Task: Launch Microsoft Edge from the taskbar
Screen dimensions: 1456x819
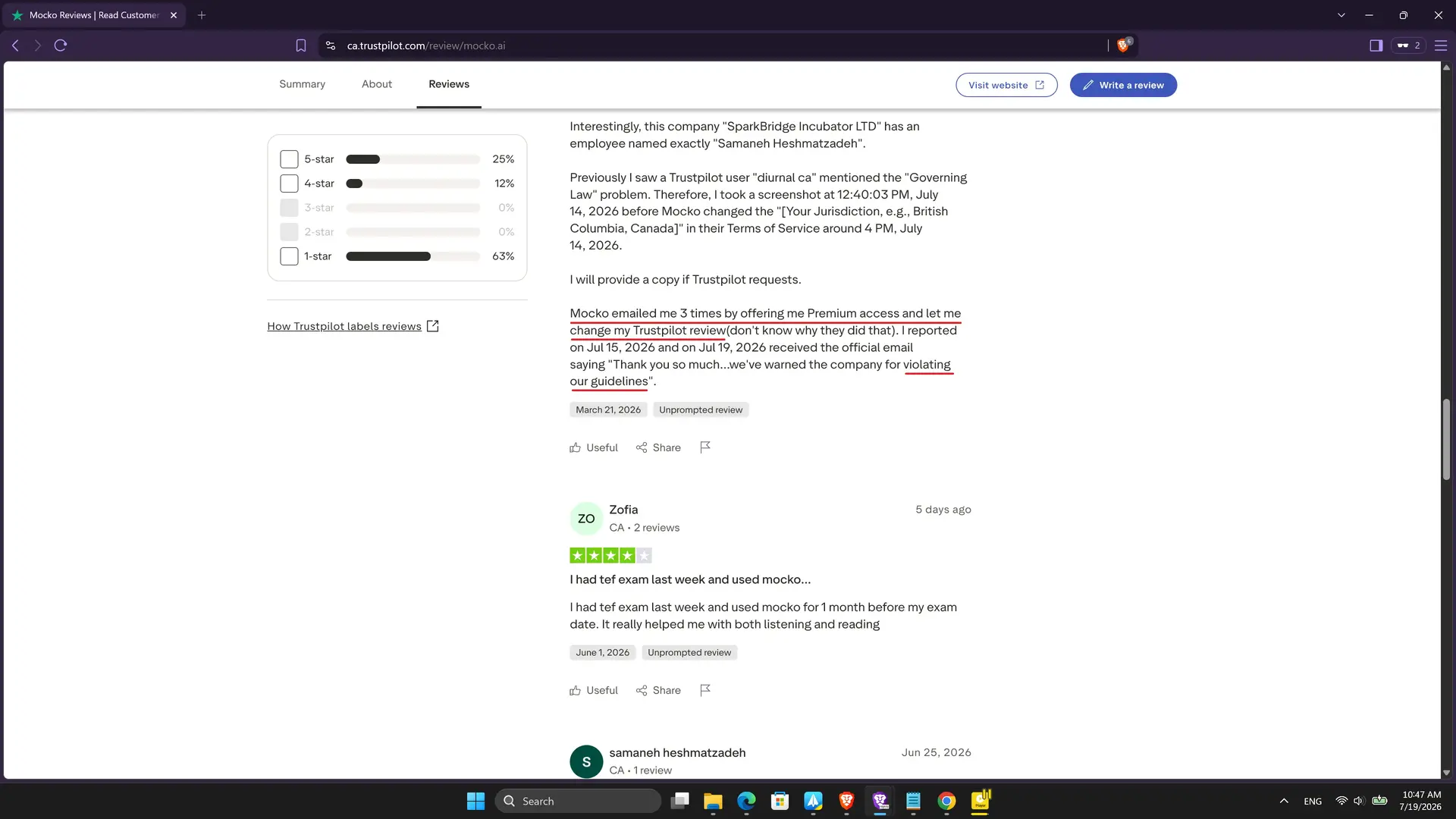Action: 746,801
